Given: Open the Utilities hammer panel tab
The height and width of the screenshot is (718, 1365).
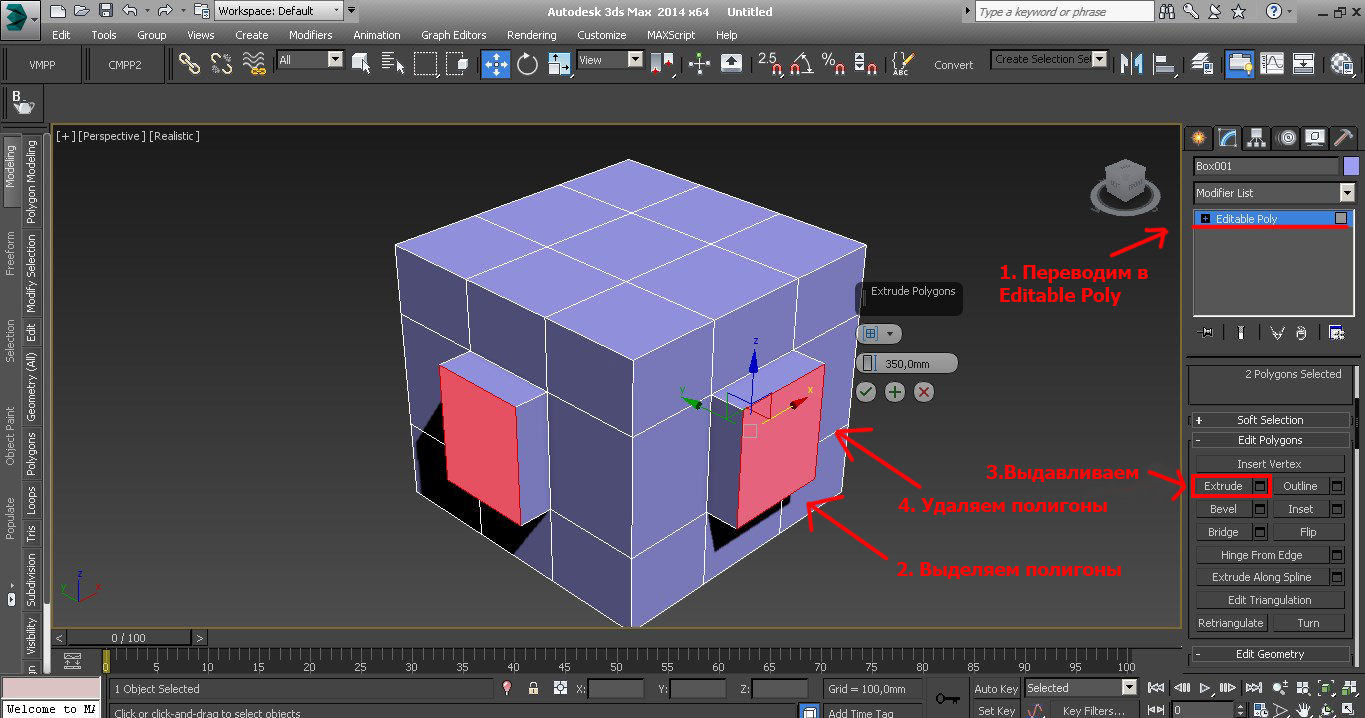Looking at the screenshot, I should click(1343, 138).
